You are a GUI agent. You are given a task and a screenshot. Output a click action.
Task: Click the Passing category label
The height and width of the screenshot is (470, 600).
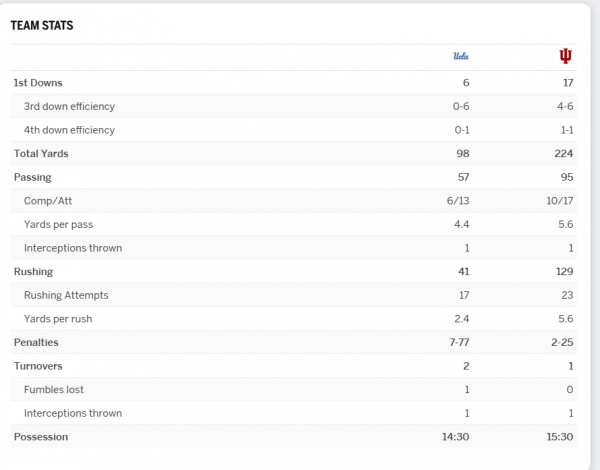[x=33, y=177]
